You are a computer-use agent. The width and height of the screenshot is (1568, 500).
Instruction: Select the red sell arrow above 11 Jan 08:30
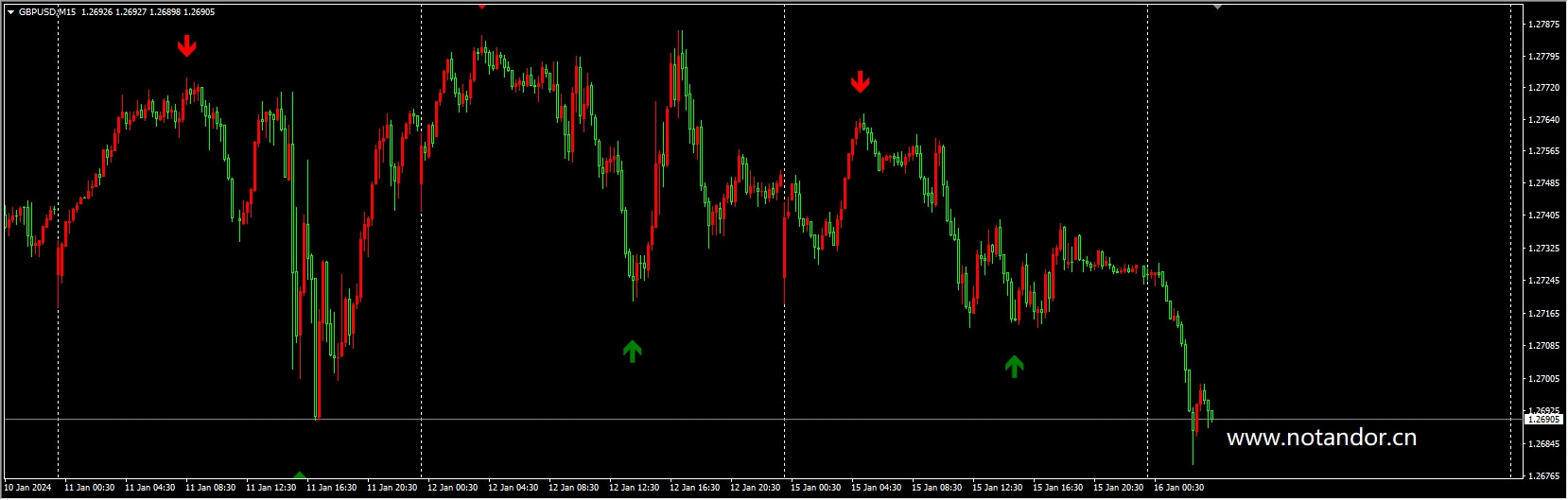(x=187, y=45)
